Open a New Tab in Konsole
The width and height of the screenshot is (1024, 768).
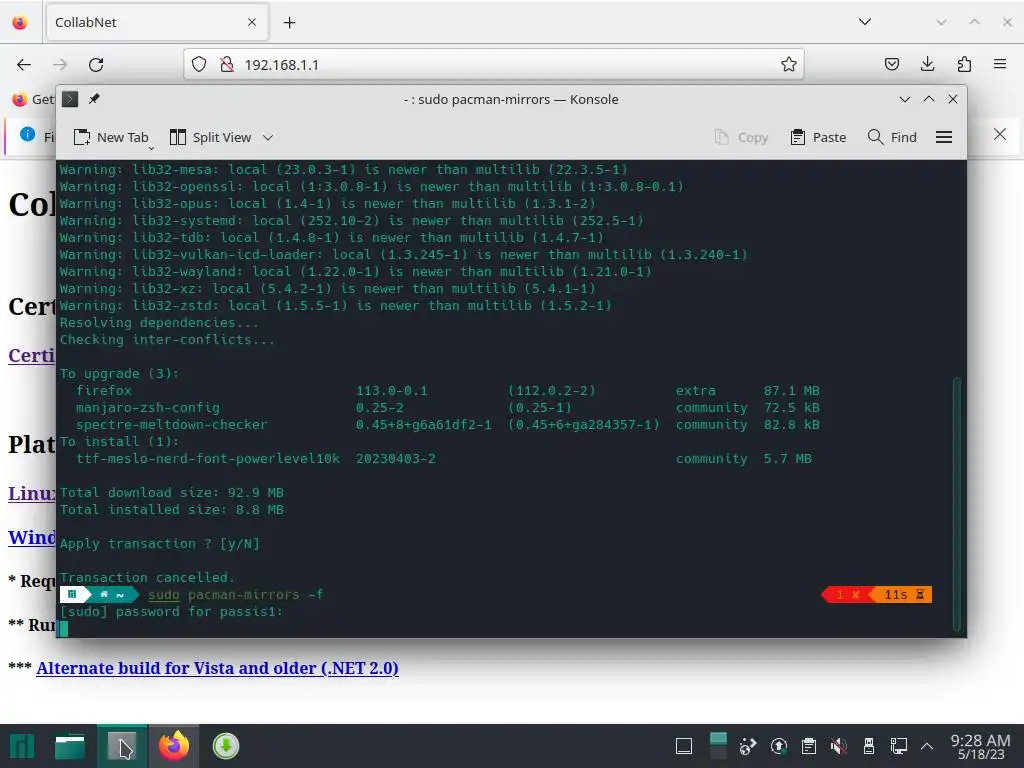coord(110,137)
